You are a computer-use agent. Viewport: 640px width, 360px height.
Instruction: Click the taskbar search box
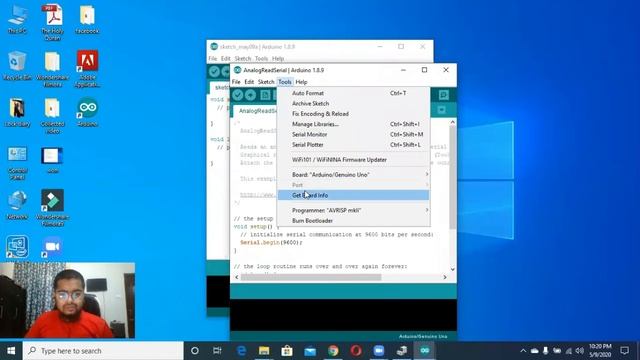103,351
